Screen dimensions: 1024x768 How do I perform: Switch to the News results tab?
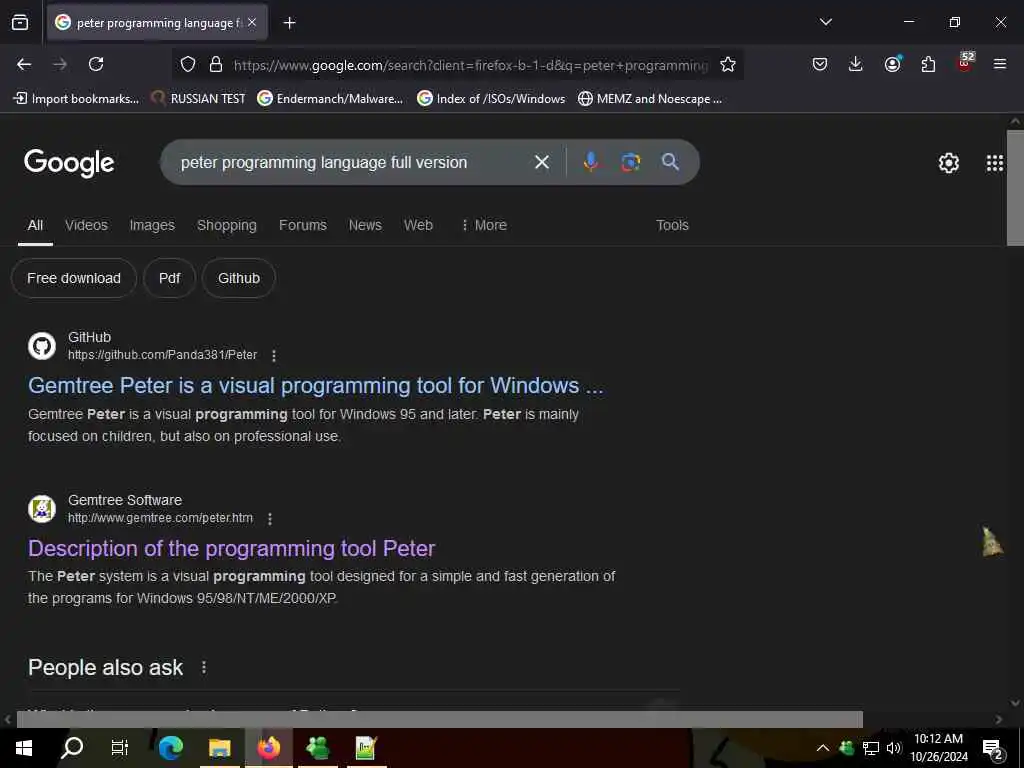coord(365,225)
